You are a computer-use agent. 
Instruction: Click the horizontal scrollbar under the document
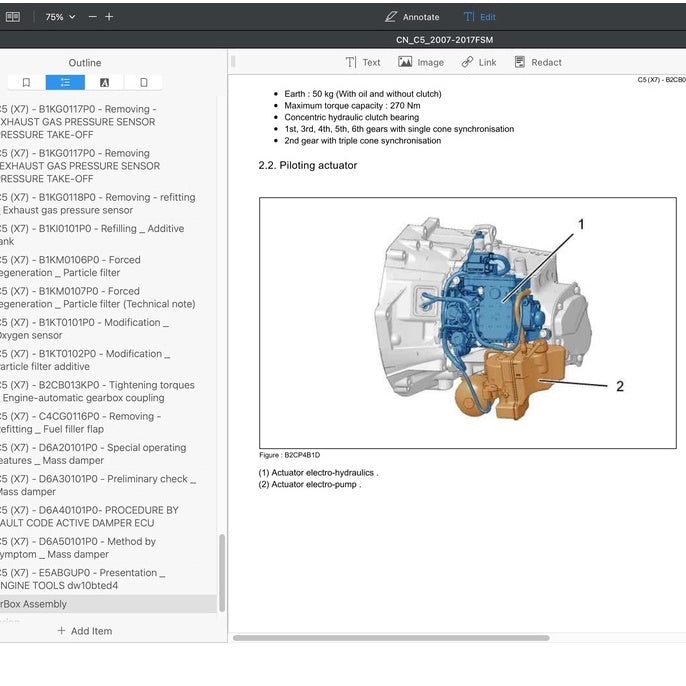coord(391,638)
